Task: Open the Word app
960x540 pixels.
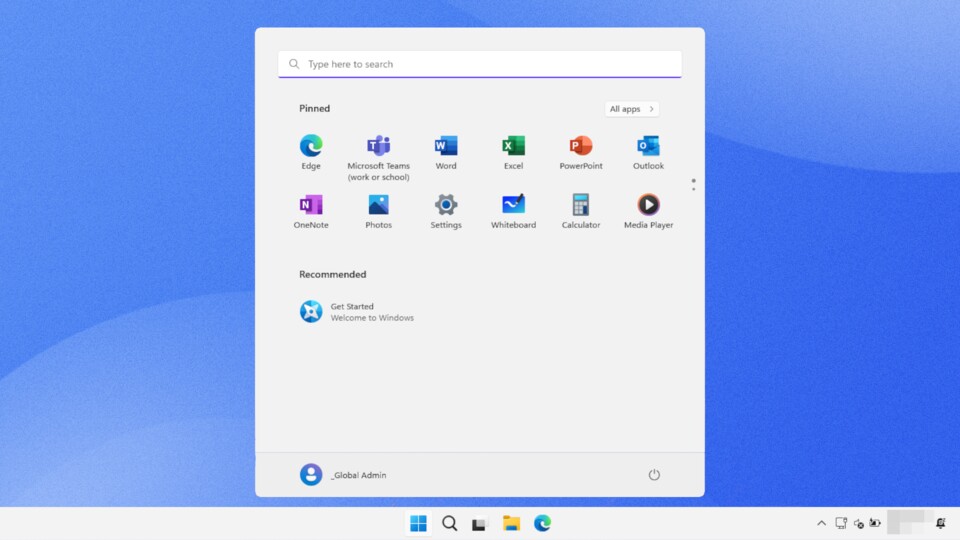Action: pyautogui.click(x=446, y=152)
